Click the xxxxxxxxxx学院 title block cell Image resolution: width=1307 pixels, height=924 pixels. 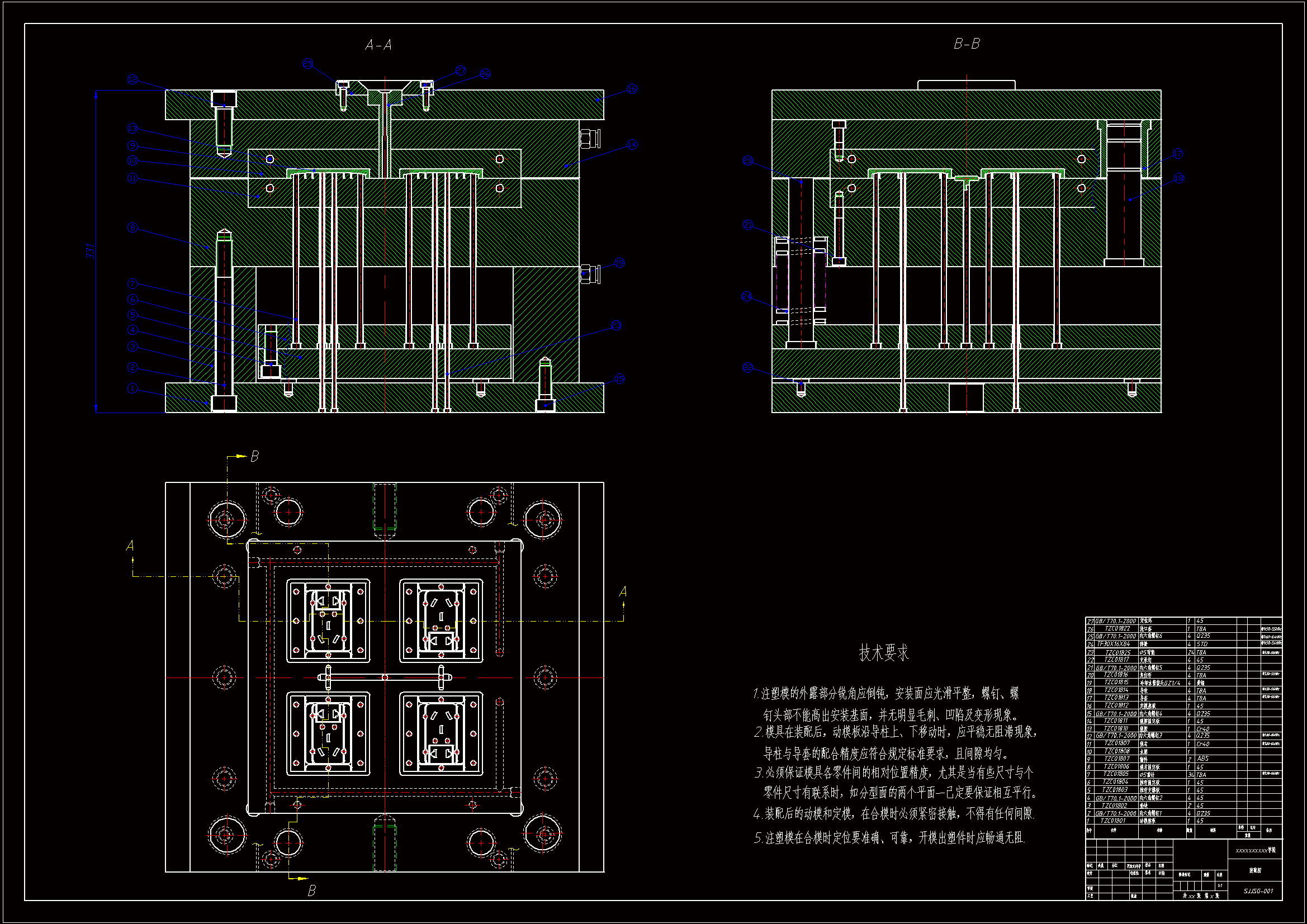[1255, 850]
